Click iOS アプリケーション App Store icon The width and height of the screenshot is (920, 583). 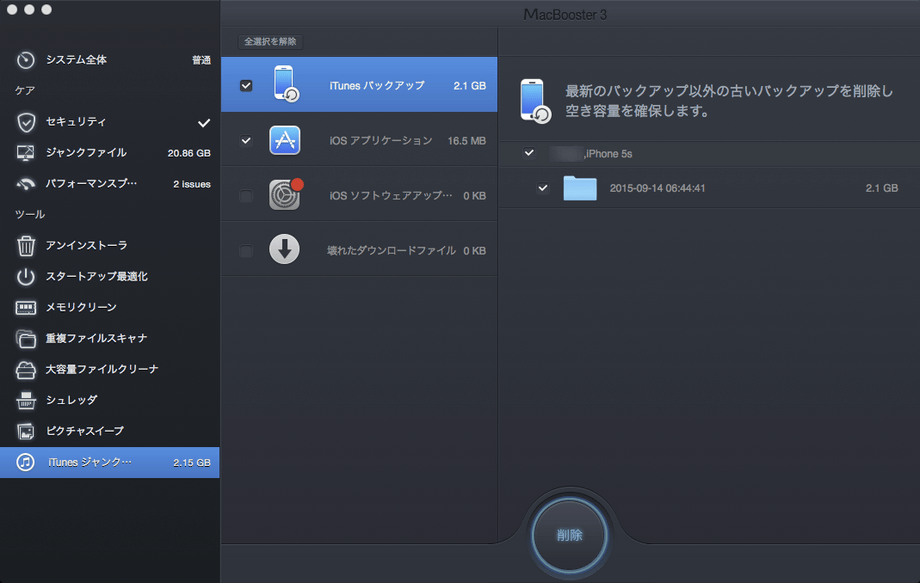click(285, 140)
